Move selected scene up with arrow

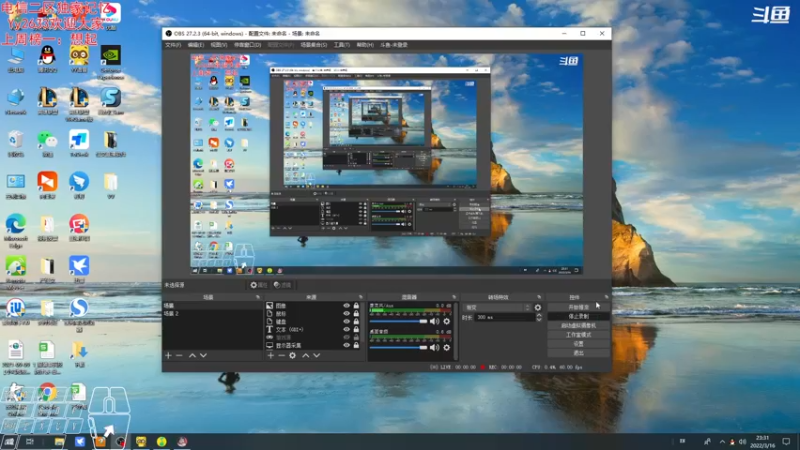click(192, 356)
